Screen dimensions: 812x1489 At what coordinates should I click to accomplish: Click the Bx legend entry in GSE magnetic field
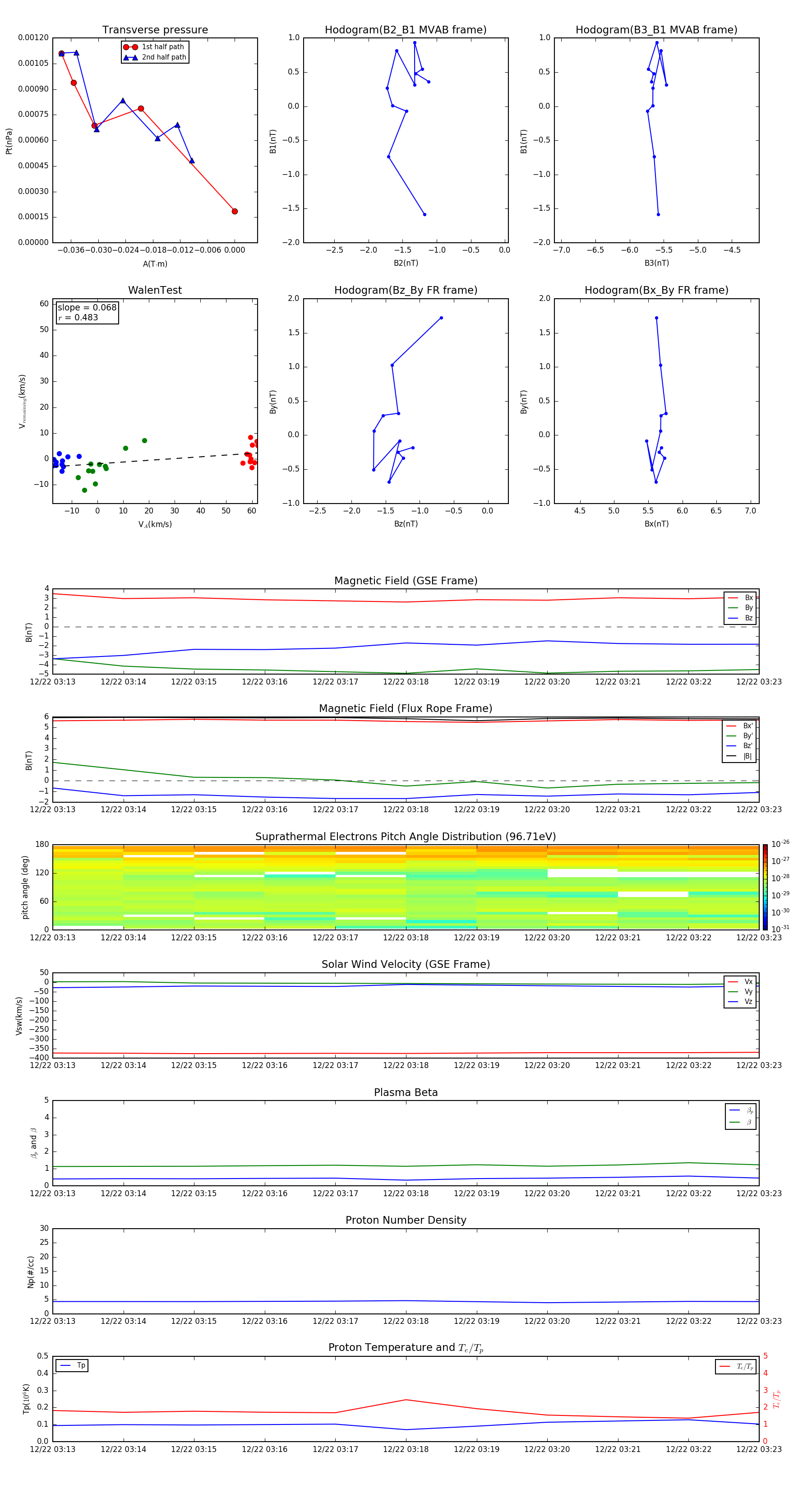pos(740,598)
